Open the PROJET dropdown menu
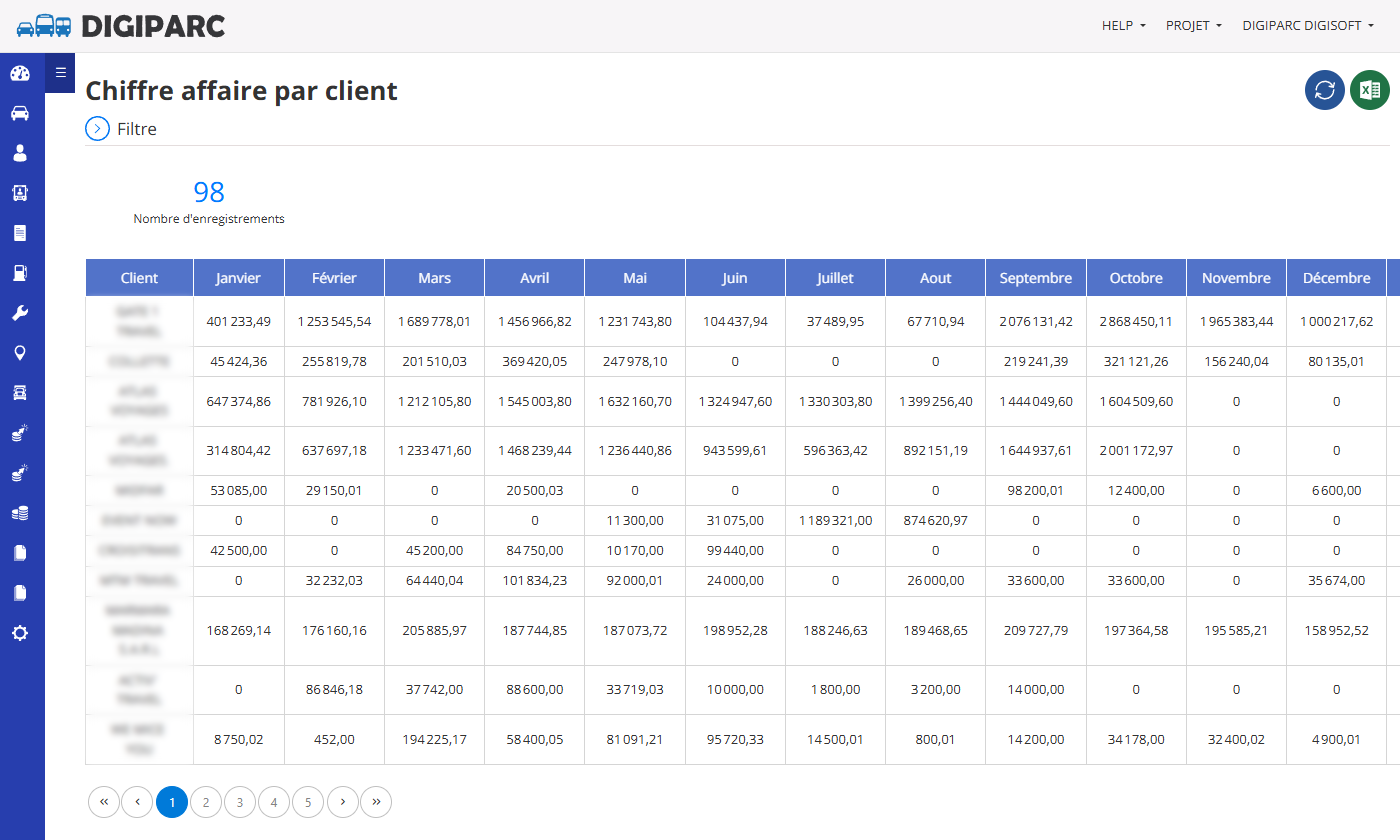Viewport: 1400px width, 840px height. point(1194,26)
